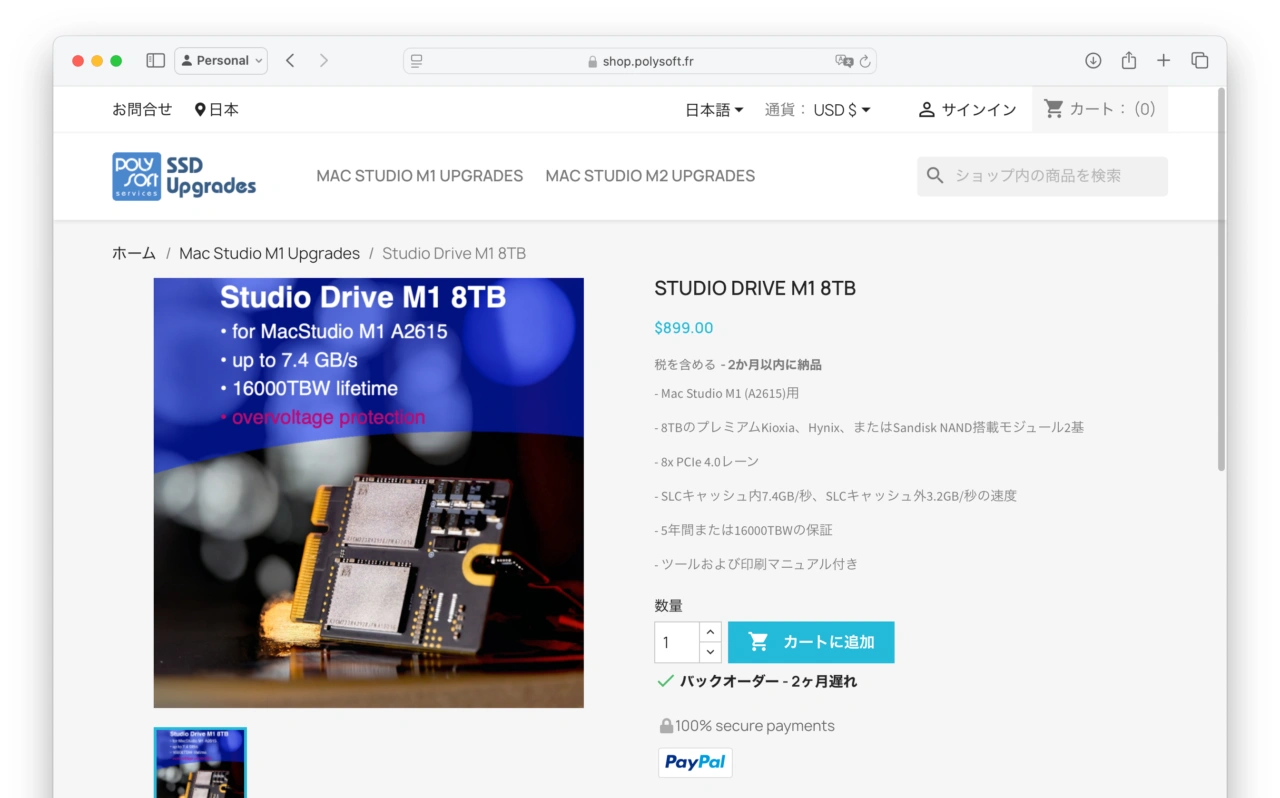Viewport: 1280px width, 798px height.
Task: Open the USD $ currency dropdown
Action: click(x=841, y=110)
